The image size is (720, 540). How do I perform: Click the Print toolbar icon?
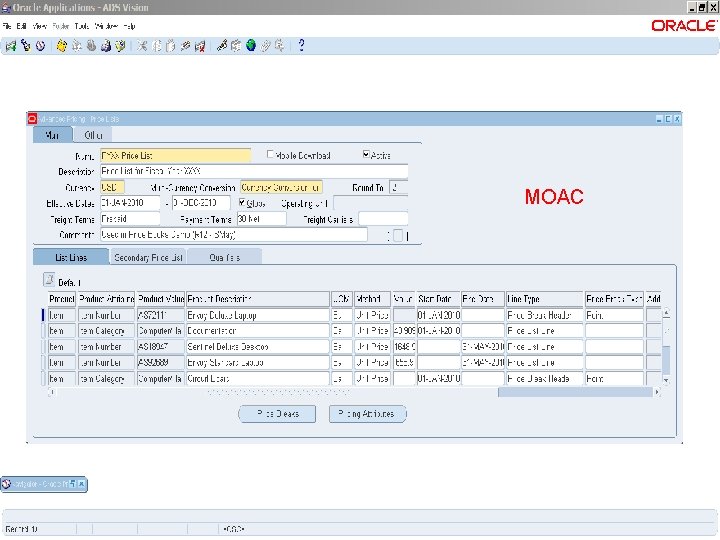106,46
